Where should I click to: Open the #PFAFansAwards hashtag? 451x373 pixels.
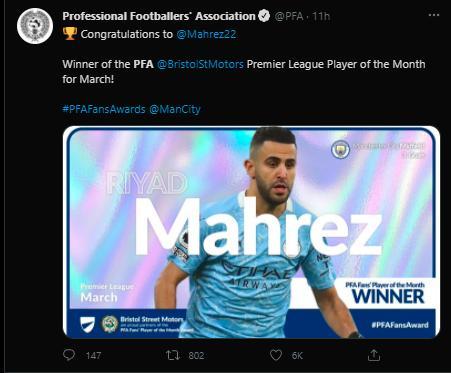pos(104,109)
